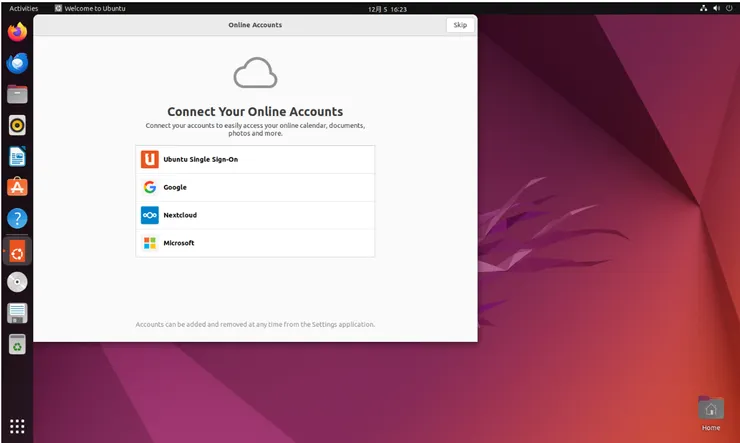Open Welcome to Ubuntu app menu
This screenshot has height=443, width=740.
[x=90, y=8]
